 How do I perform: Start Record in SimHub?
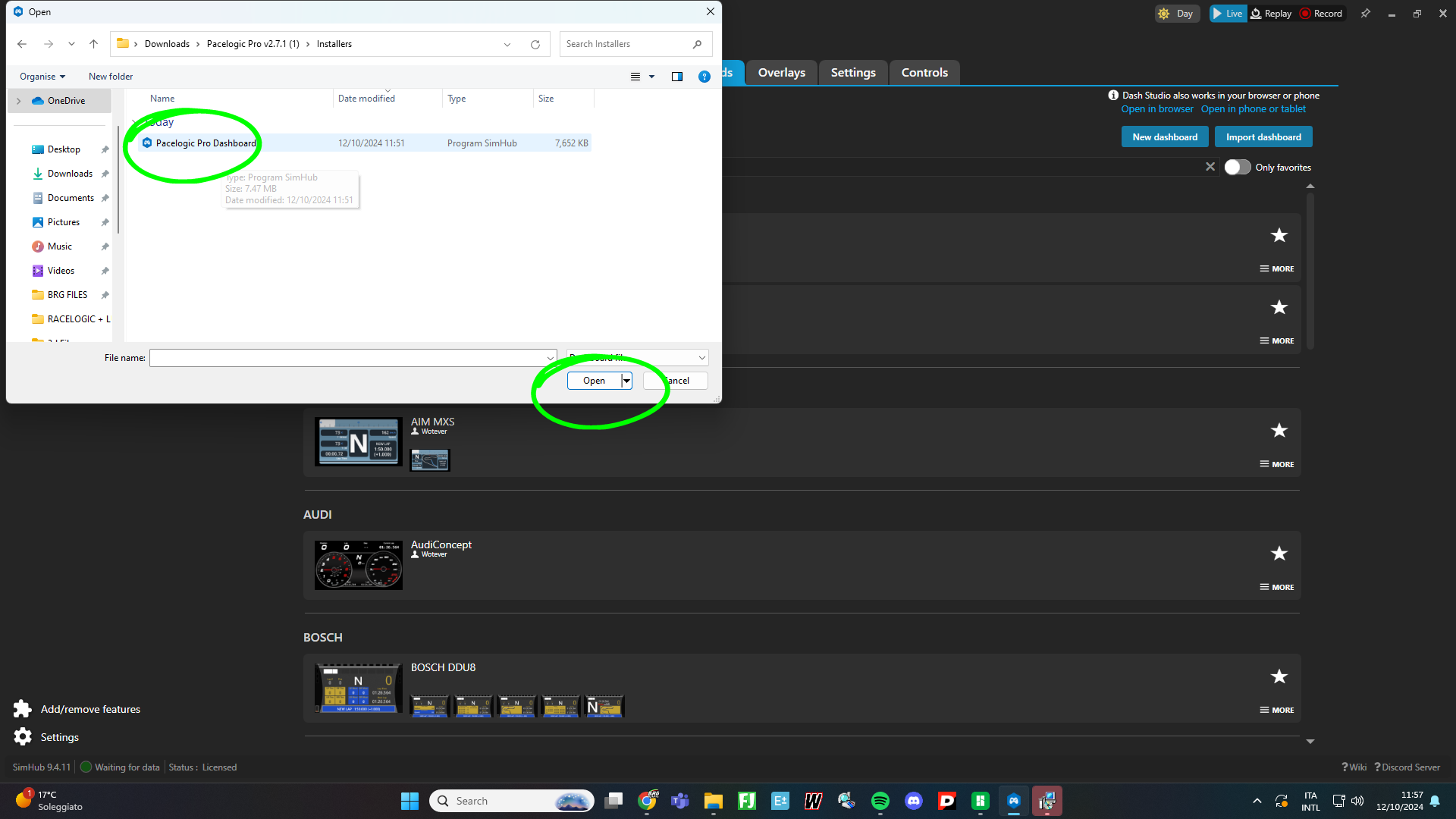point(1321,14)
